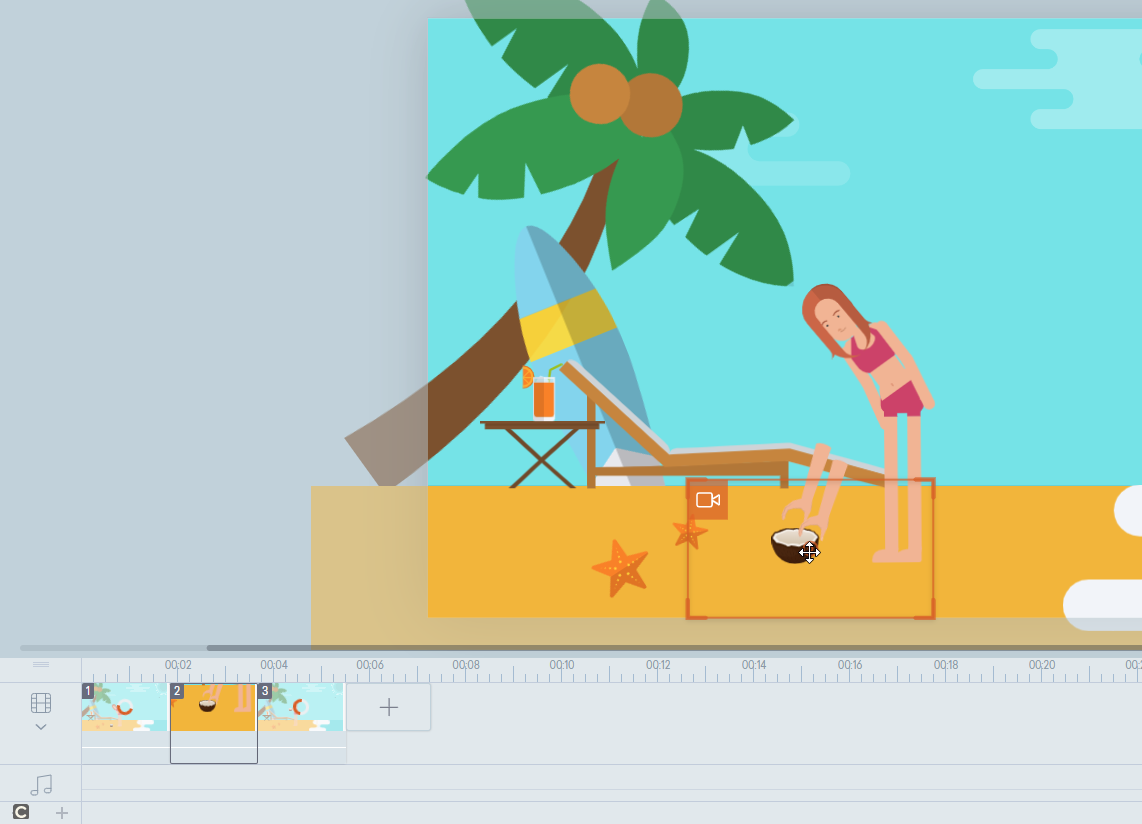The height and width of the screenshot is (824, 1142).
Task: Select the large orange starfish on the beach
Action: (621, 567)
